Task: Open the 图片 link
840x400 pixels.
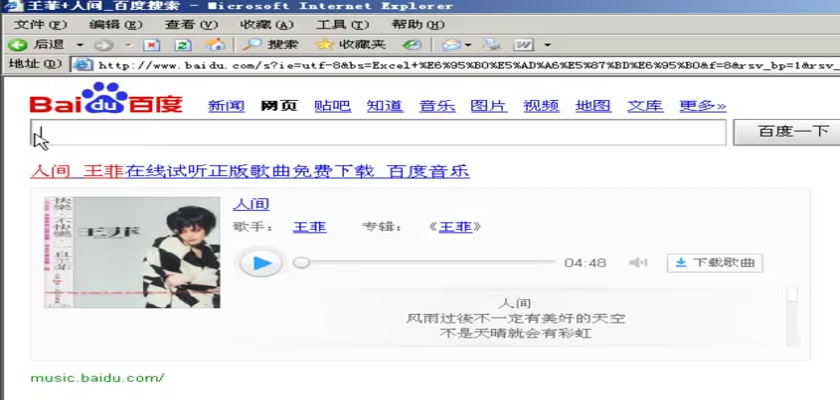Action: [489, 106]
